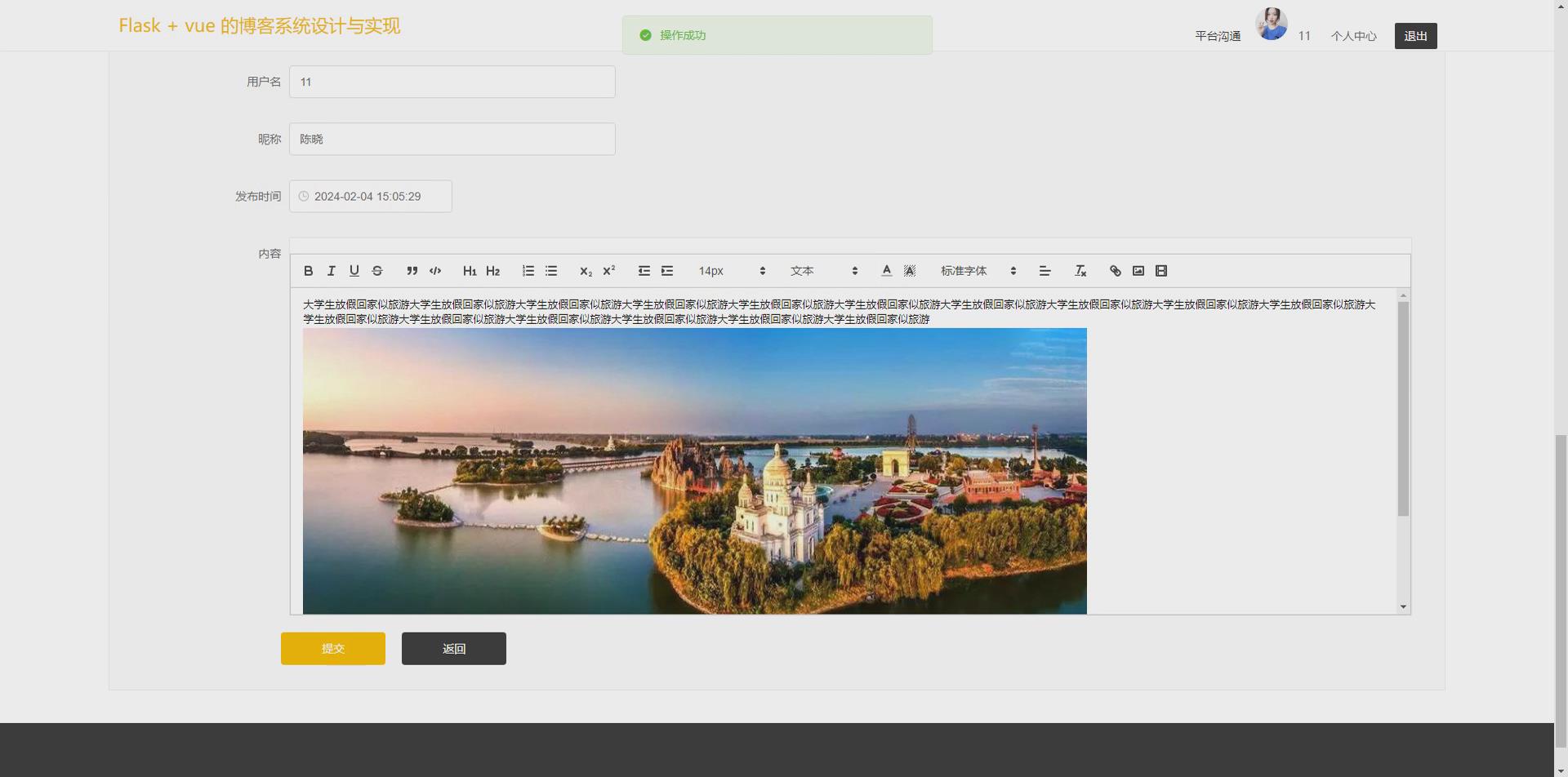Click the clock icon in 发布时间 field
Screen dimensions: 1568x777
point(304,196)
